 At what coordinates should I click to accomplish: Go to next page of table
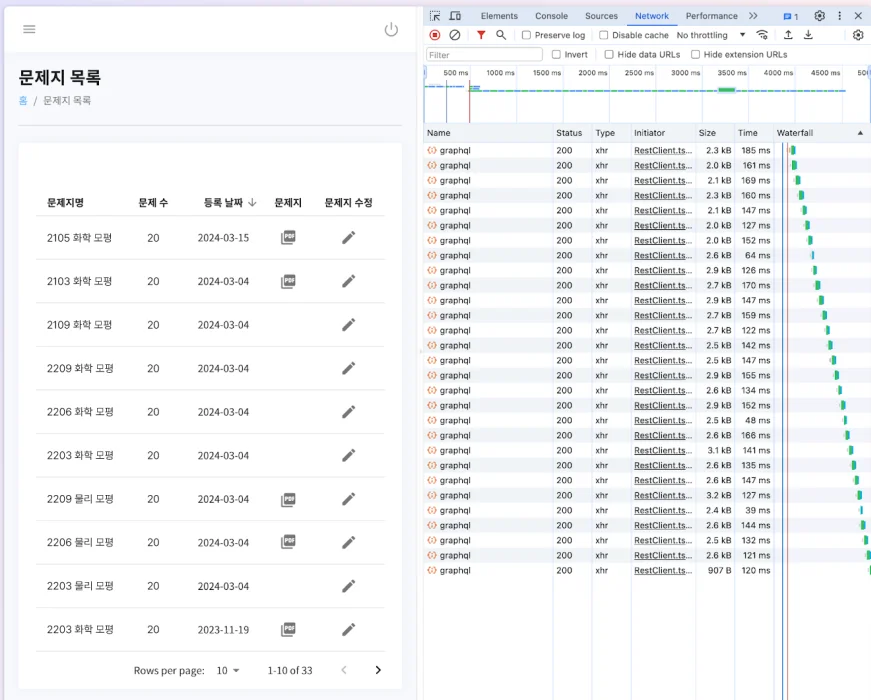point(378,670)
